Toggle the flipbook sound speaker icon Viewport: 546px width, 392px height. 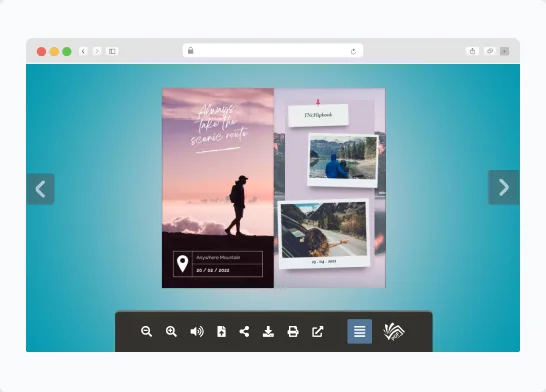(x=197, y=331)
